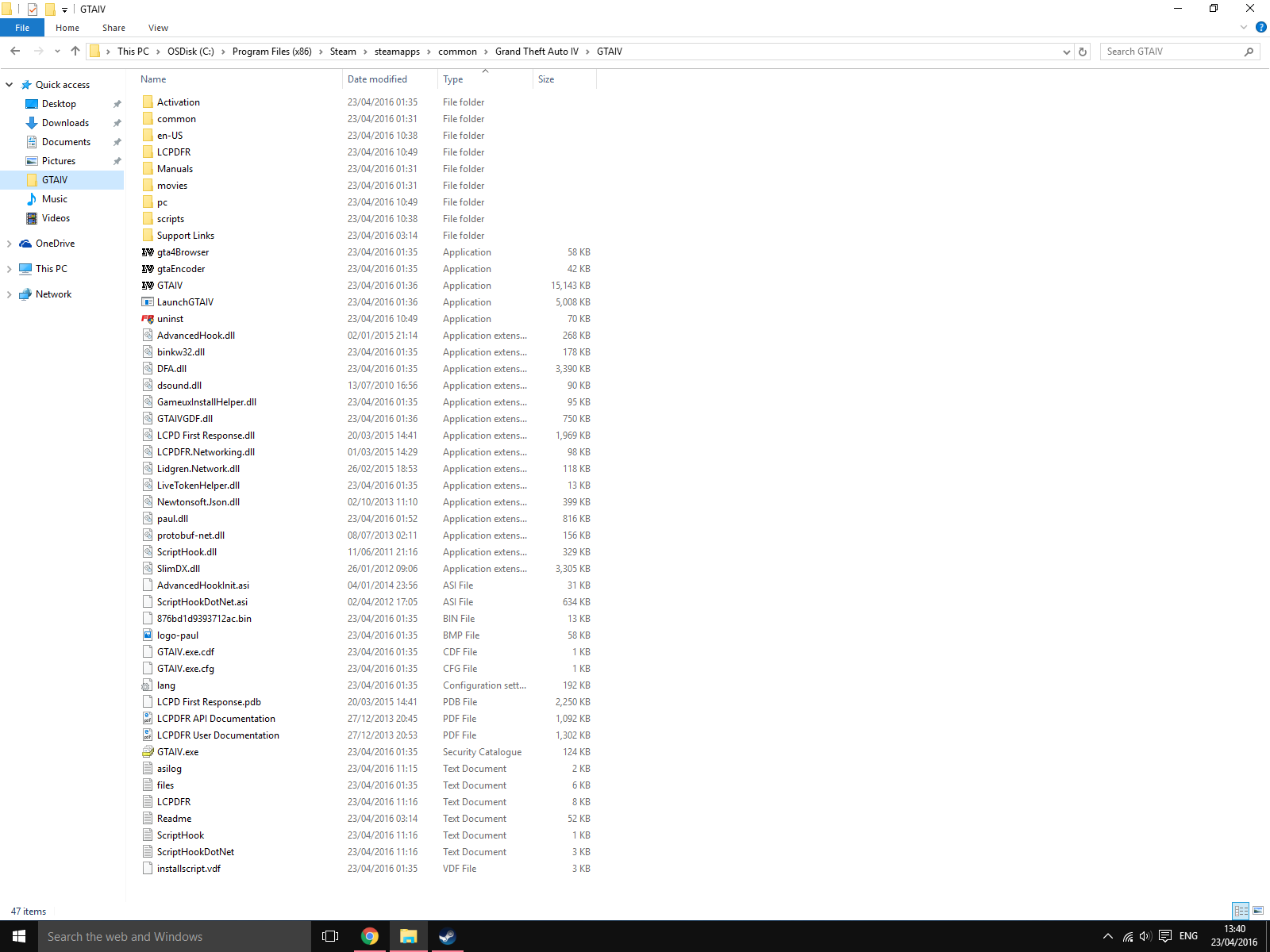The image size is (1270, 952).
Task: Switch to Large icons view layout
Action: 1258,911
